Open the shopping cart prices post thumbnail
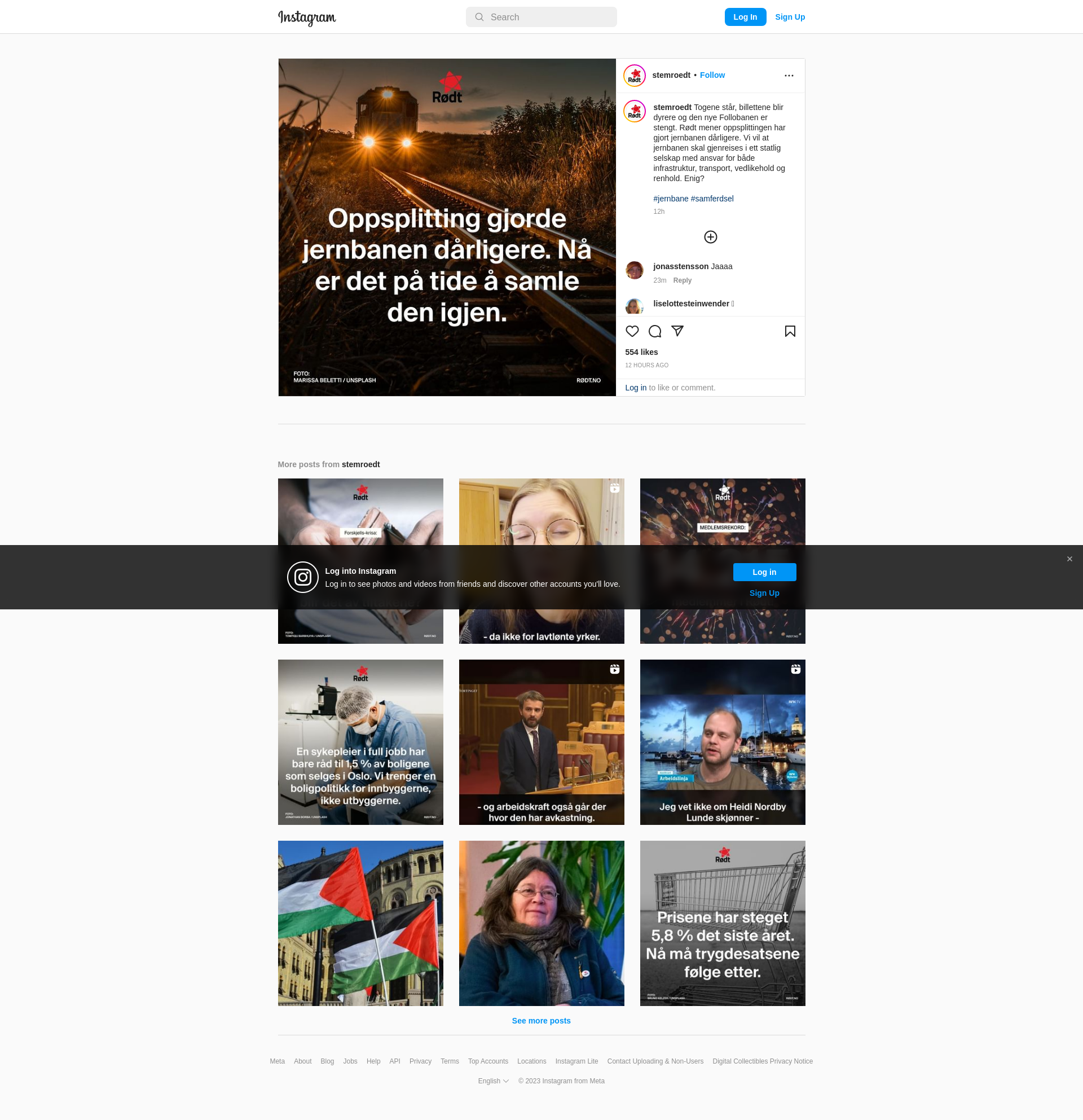 (722, 923)
